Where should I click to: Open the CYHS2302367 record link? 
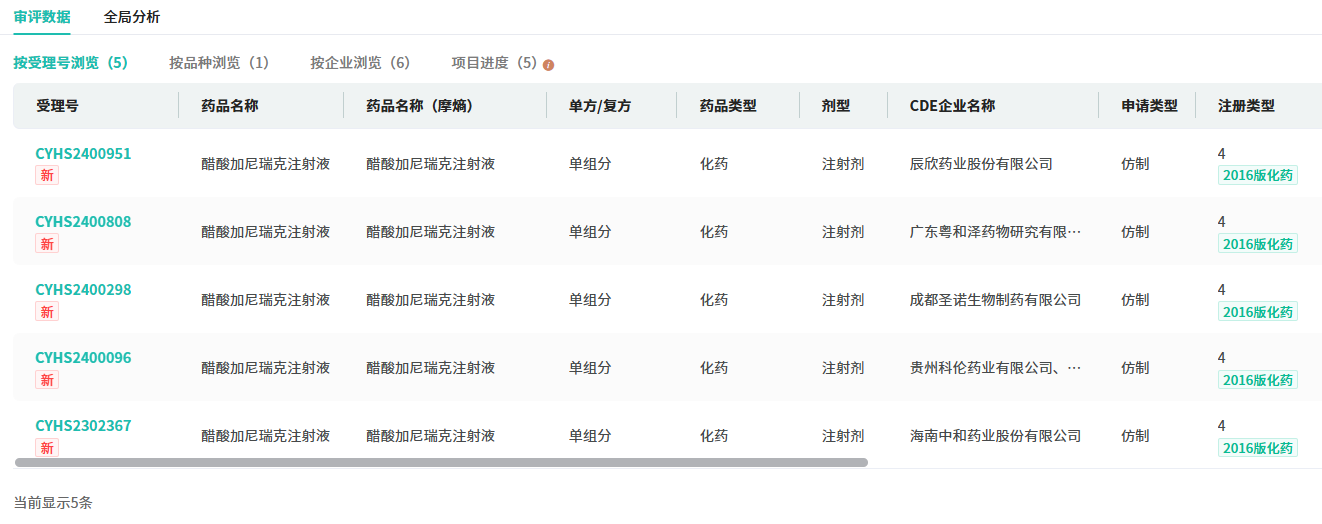click(83, 426)
